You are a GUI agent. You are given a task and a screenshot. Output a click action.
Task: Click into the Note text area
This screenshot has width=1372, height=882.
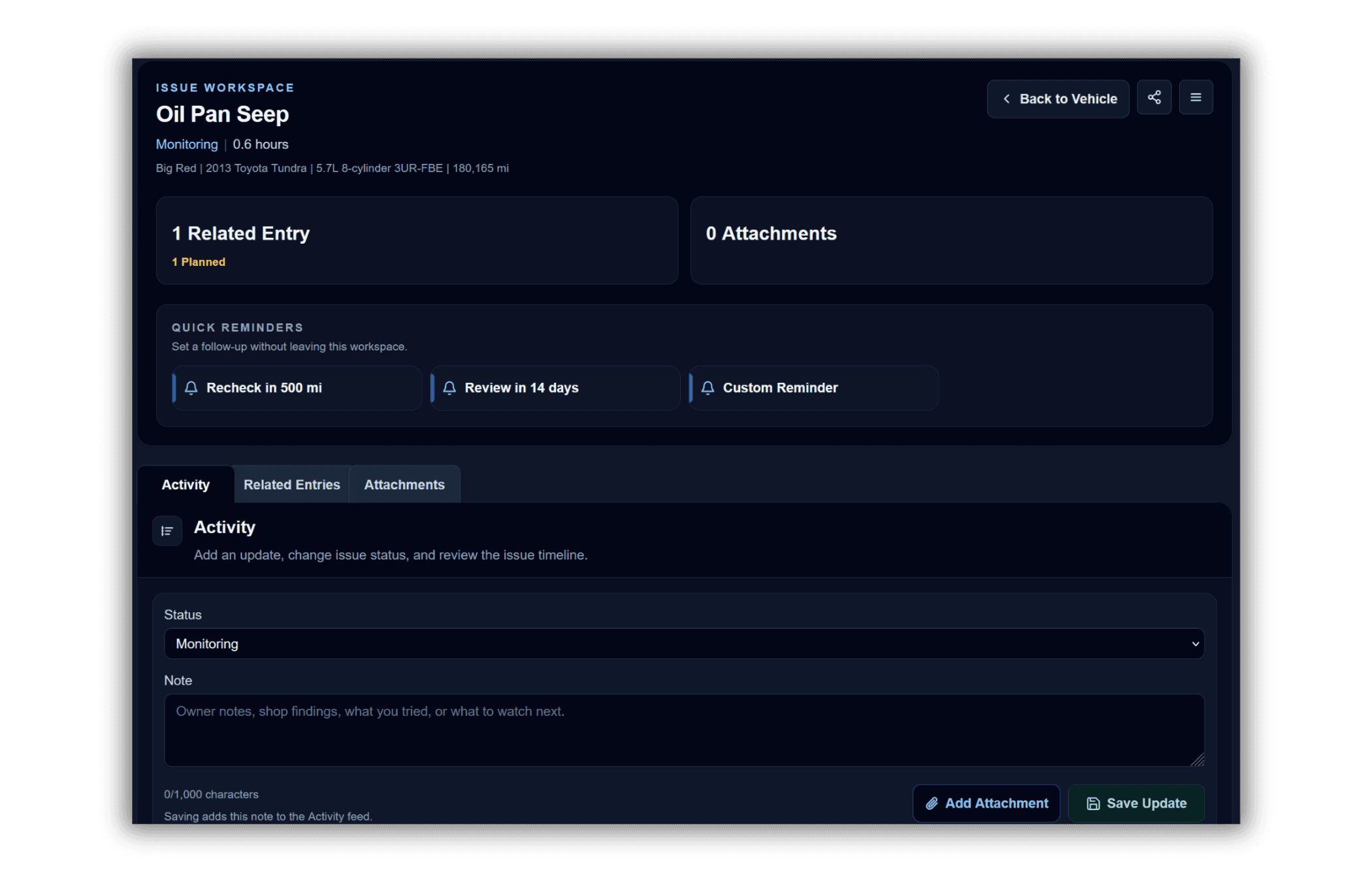tap(684, 730)
